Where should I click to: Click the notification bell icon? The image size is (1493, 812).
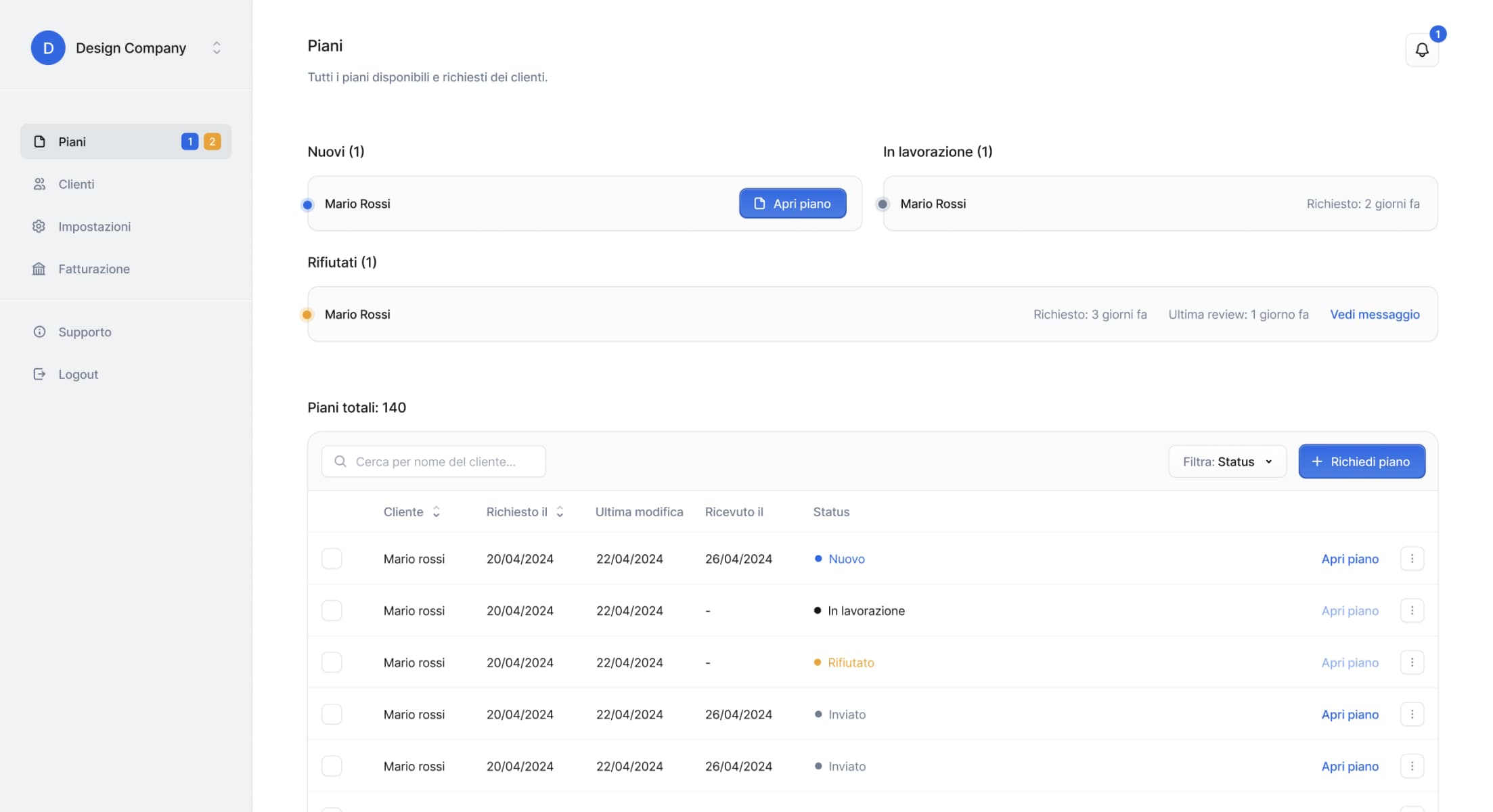1422,50
